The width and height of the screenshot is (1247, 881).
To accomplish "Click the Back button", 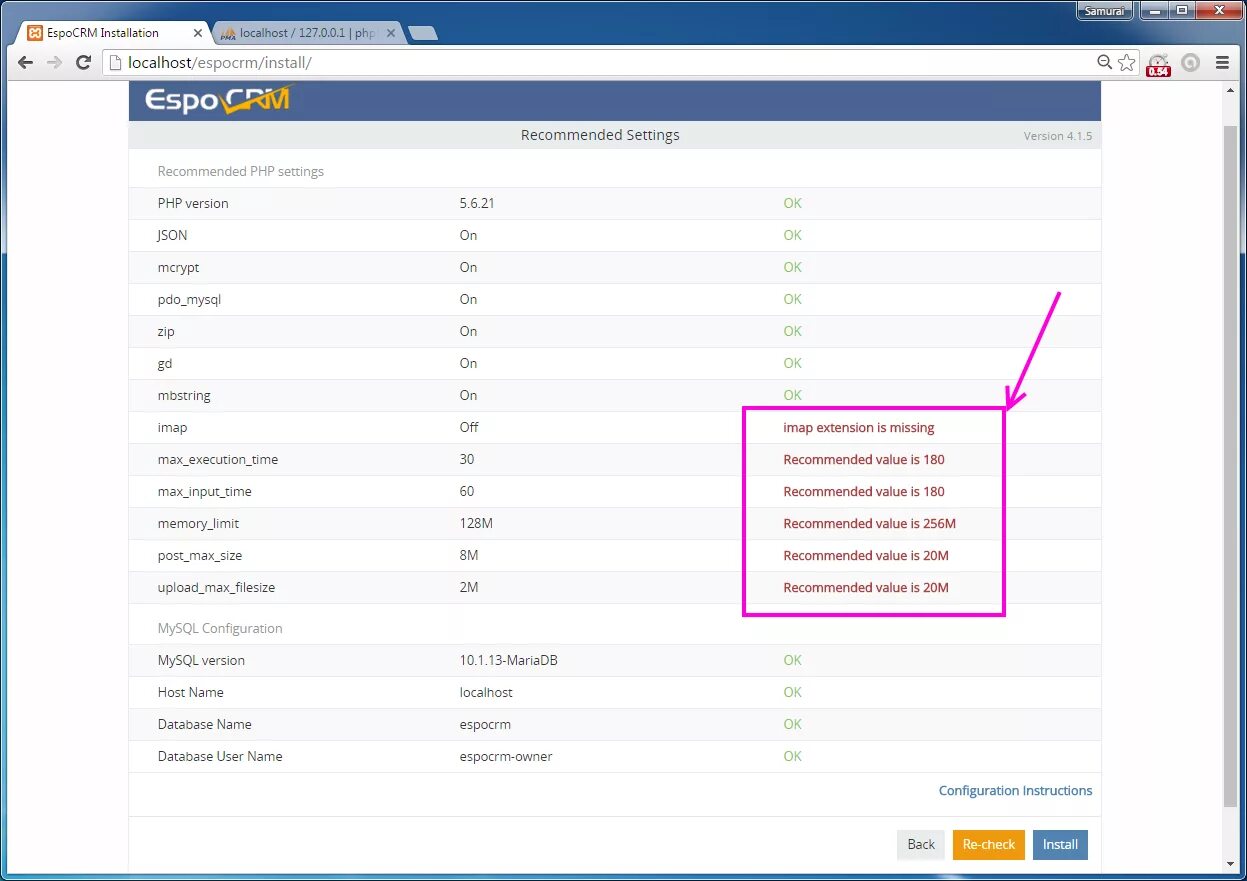I will coord(921,845).
